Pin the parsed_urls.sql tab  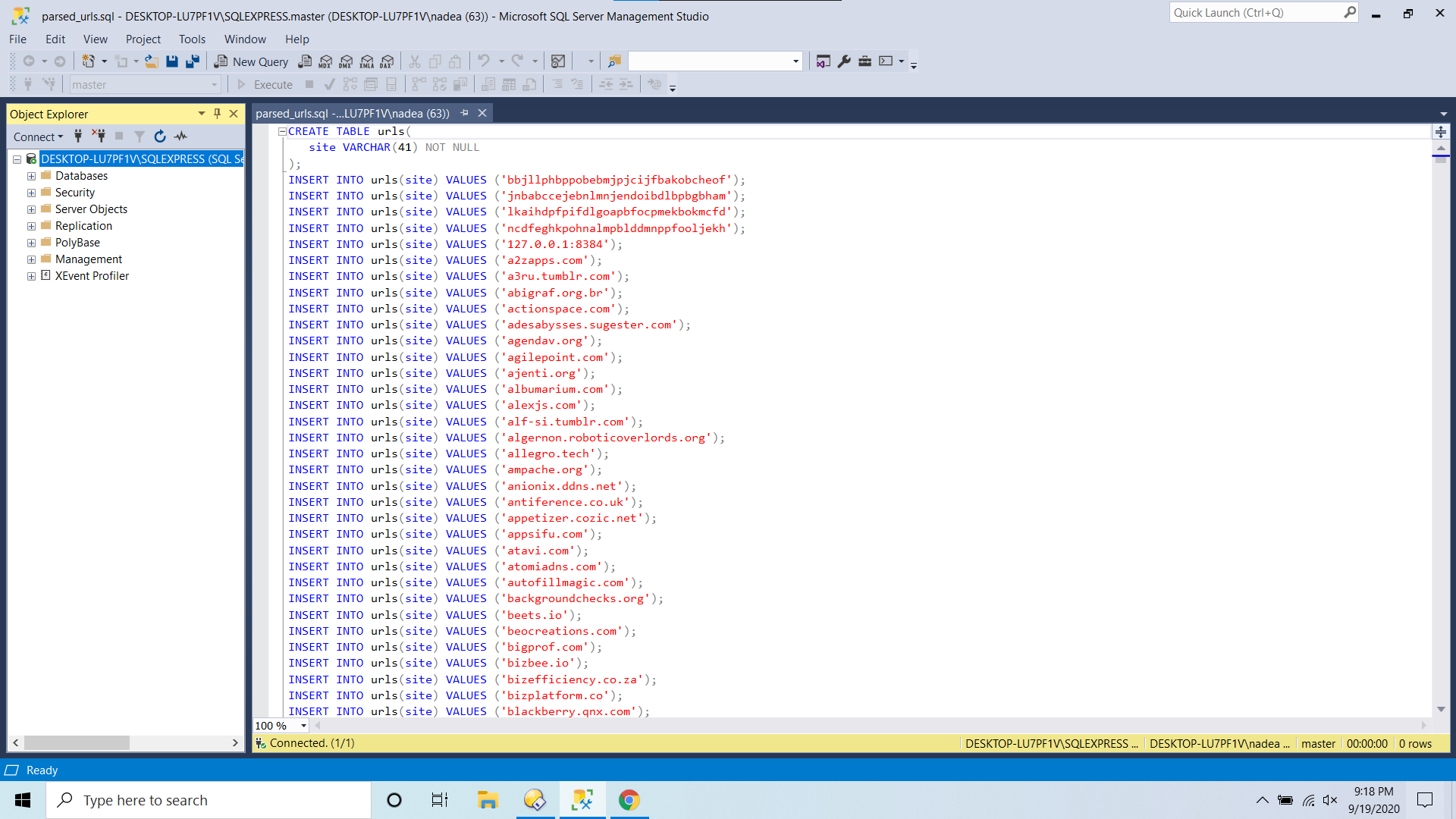click(x=465, y=113)
